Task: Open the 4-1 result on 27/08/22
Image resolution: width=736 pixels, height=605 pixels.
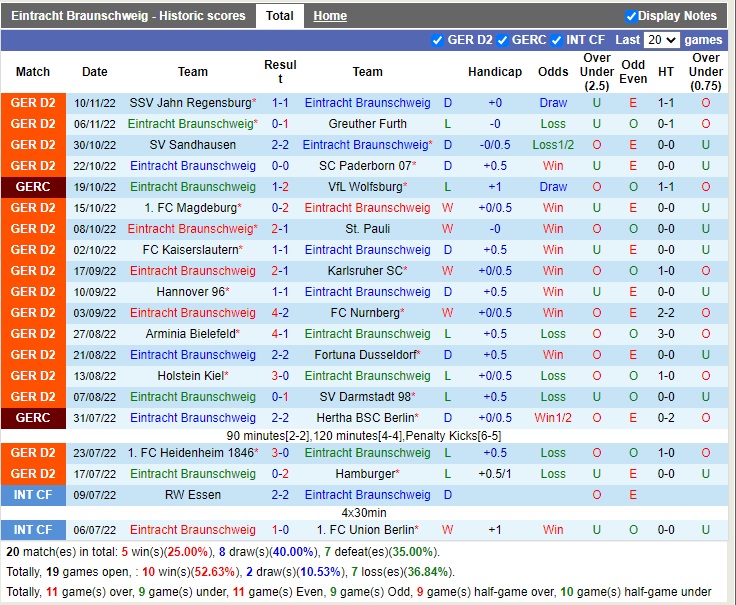Action: [x=280, y=334]
